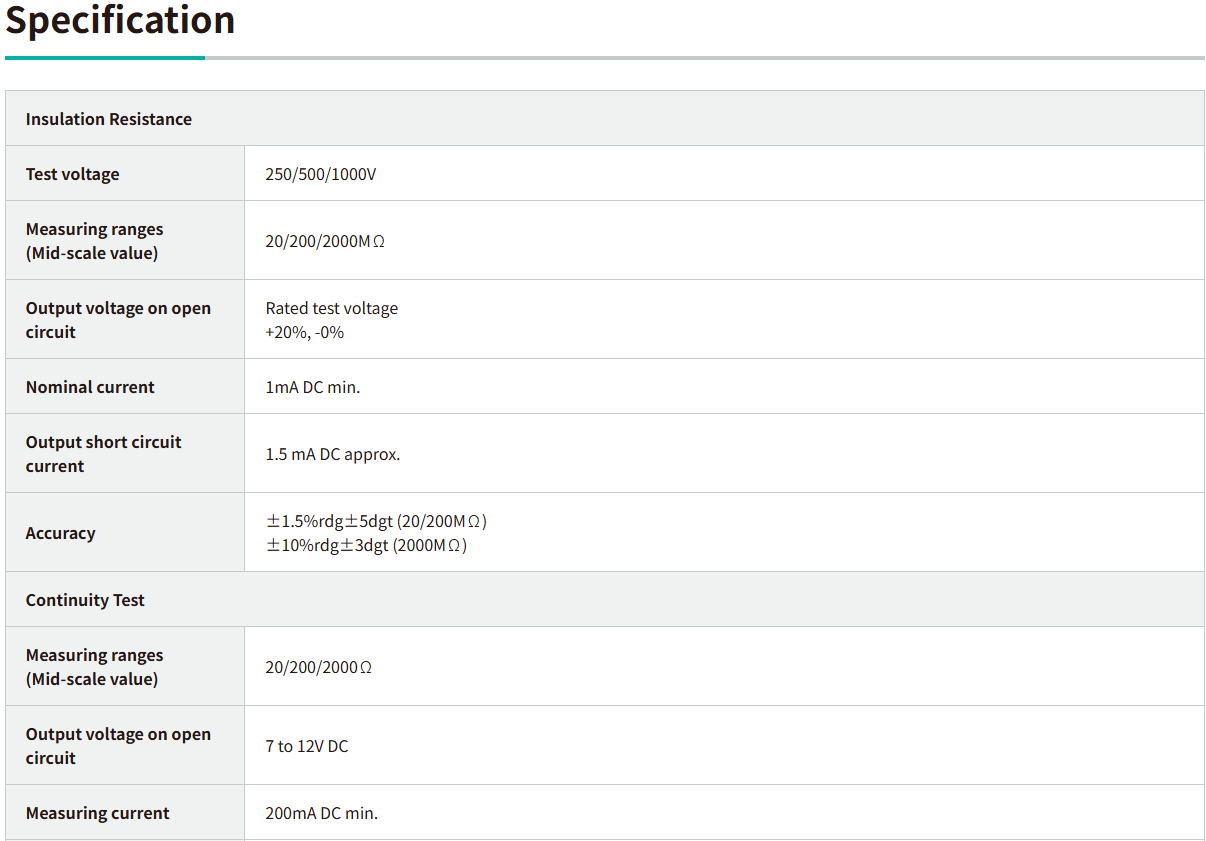Screen dimensions: 1206x841
Task: Click the 20/200/2000Ω continuity range value
Action: tap(318, 667)
